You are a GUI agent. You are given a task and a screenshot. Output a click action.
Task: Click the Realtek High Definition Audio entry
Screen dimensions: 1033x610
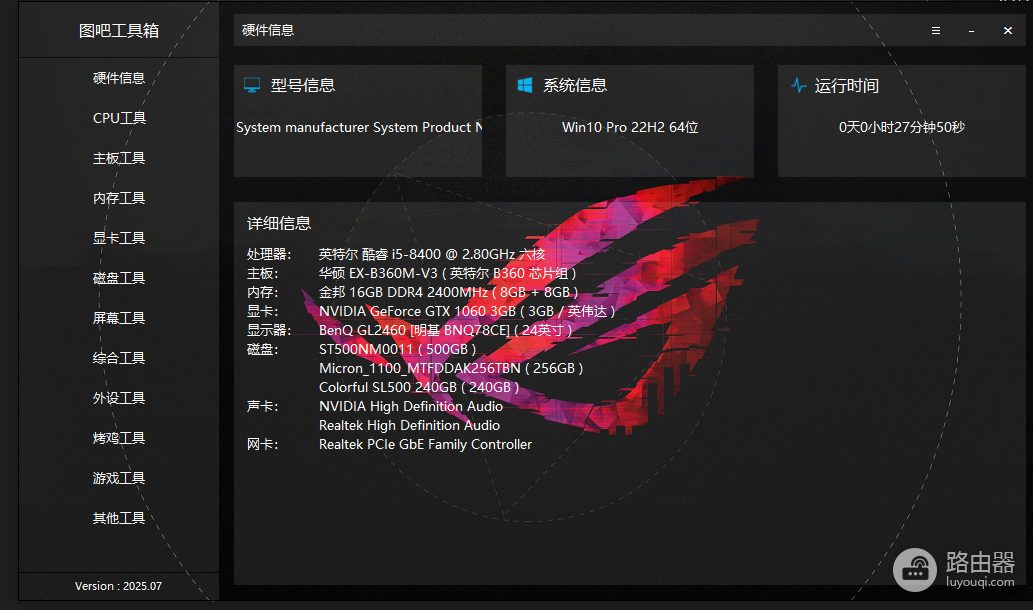409,426
